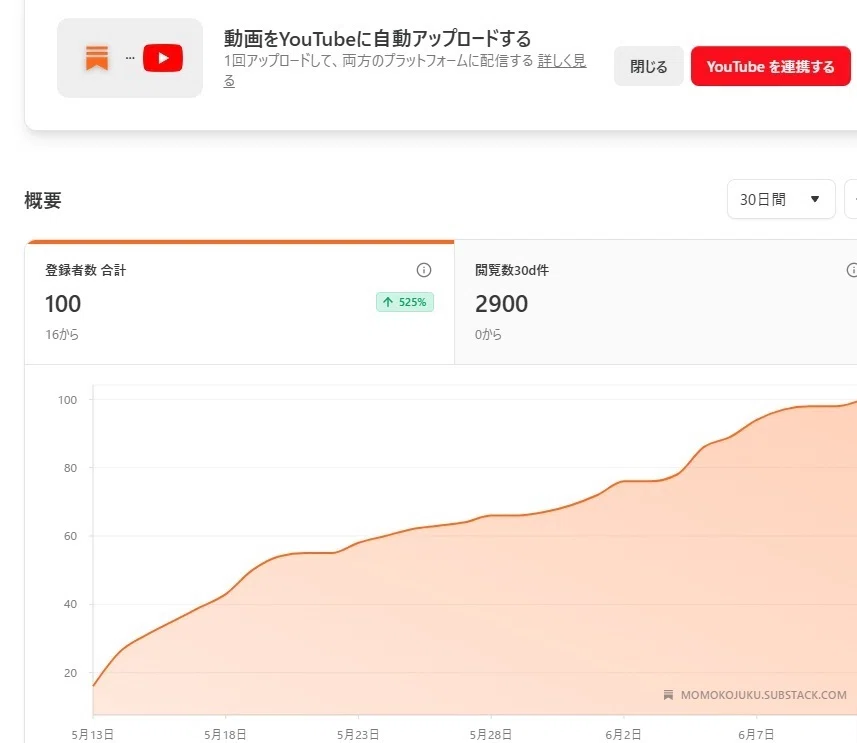Click the 概要 heading
This screenshot has width=857, height=743.
pos(43,201)
